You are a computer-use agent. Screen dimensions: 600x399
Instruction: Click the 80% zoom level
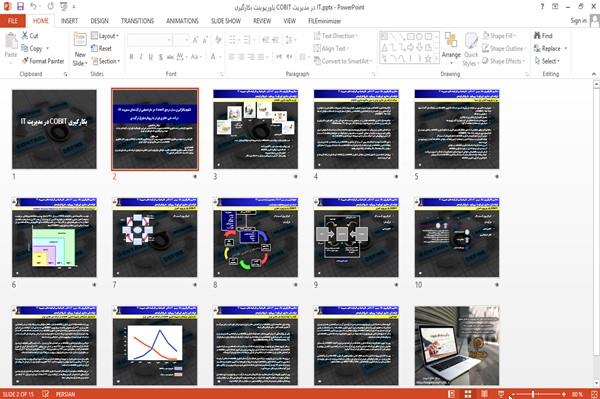(x=577, y=394)
